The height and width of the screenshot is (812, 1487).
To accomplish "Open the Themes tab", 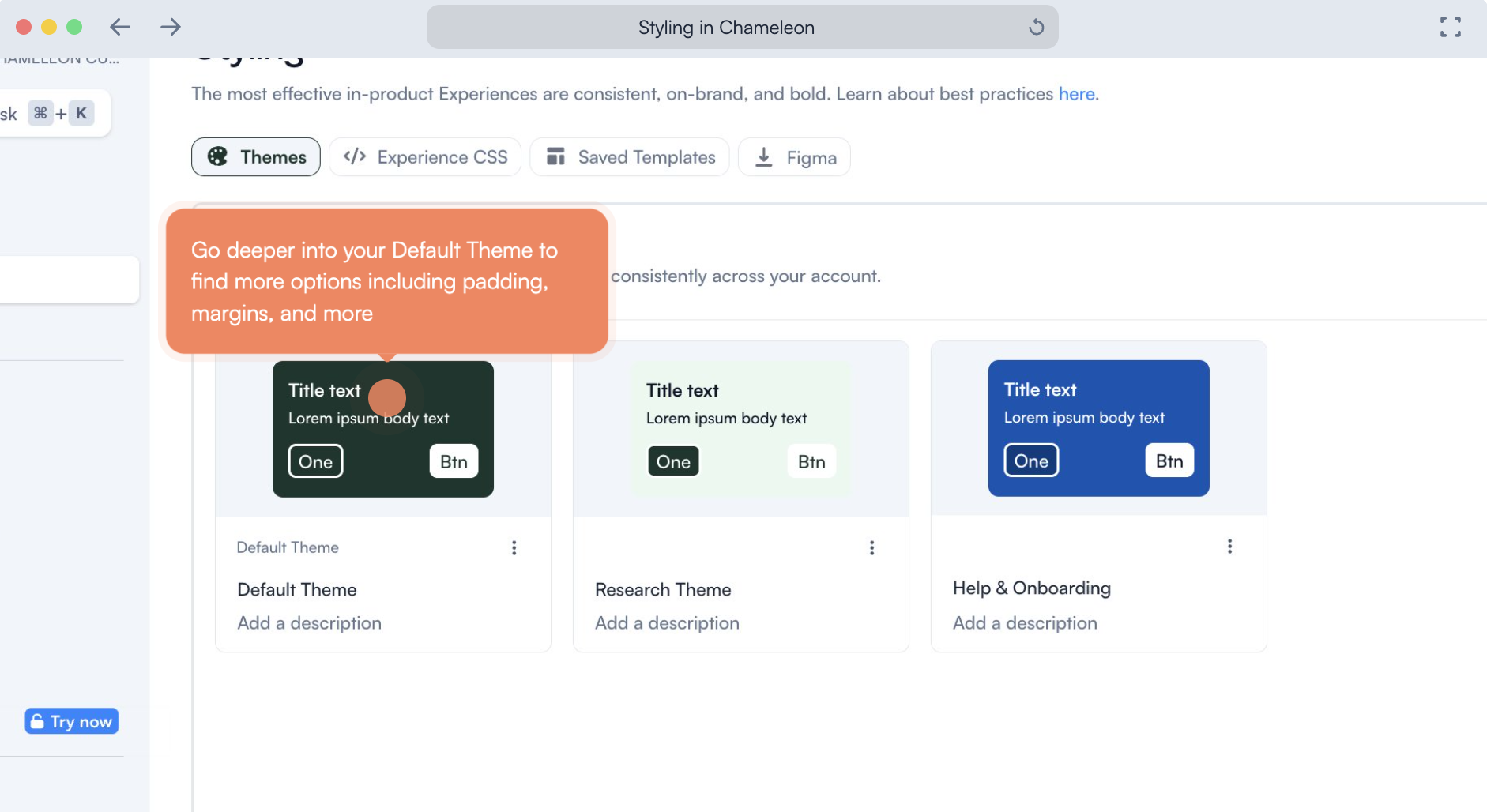I will point(256,156).
